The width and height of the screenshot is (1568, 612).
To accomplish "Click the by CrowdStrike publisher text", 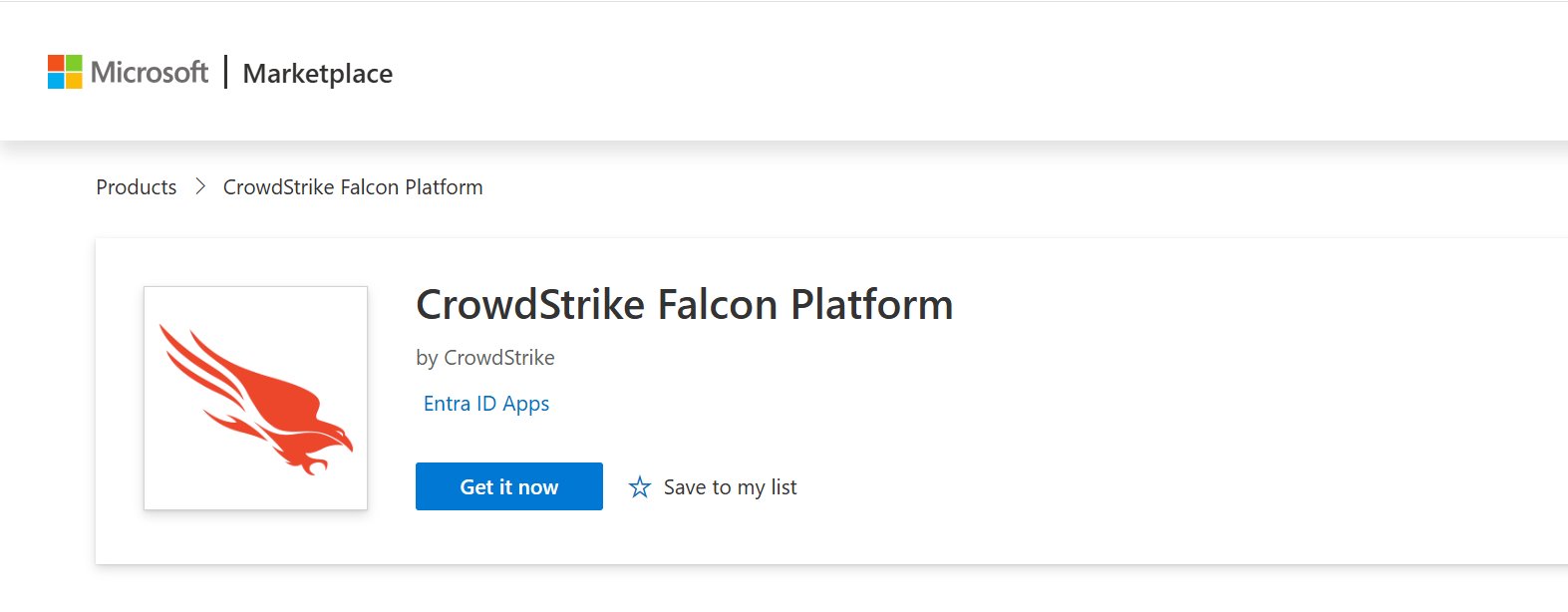I will click(x=485, y=358).
